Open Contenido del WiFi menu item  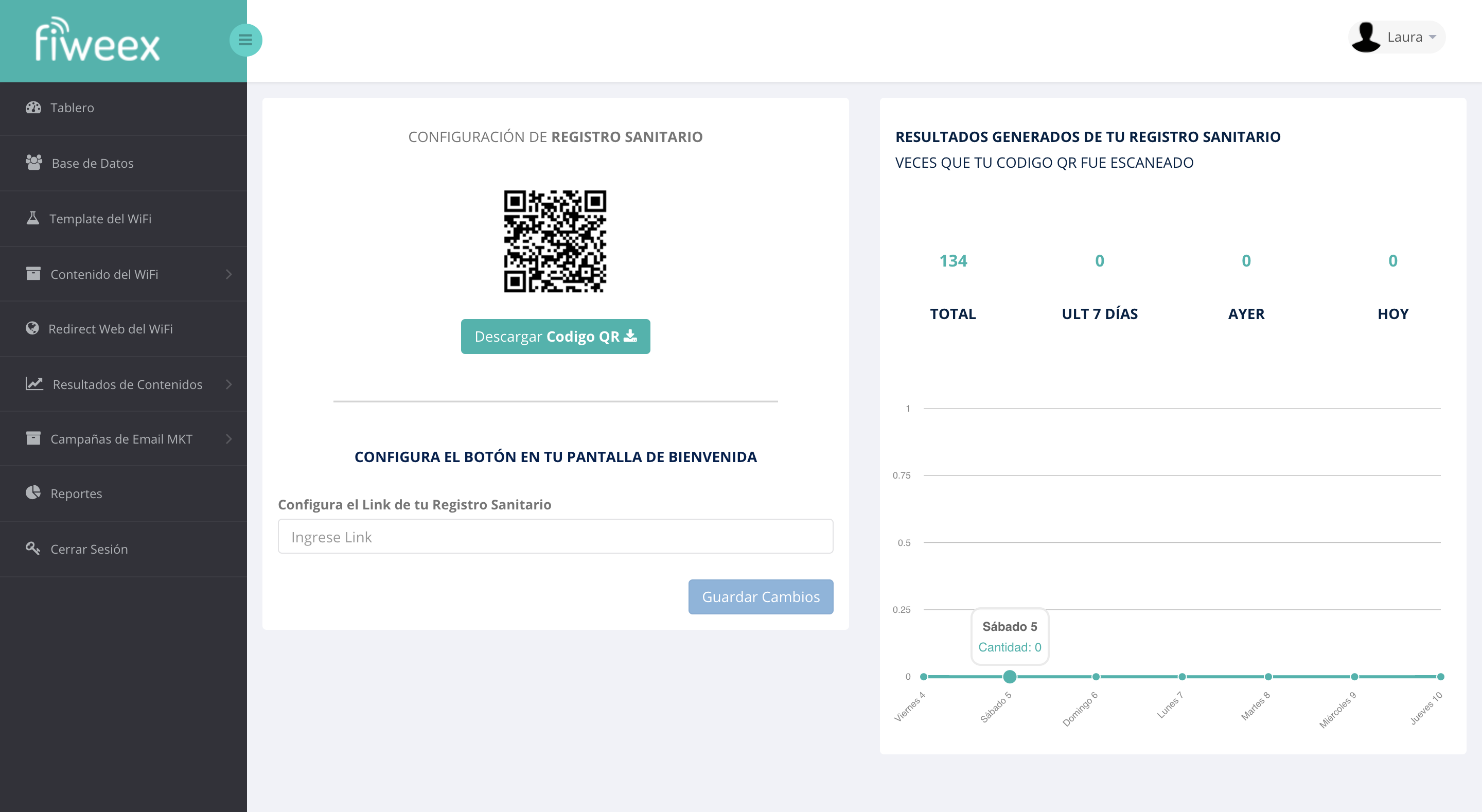tap(104, 274)
